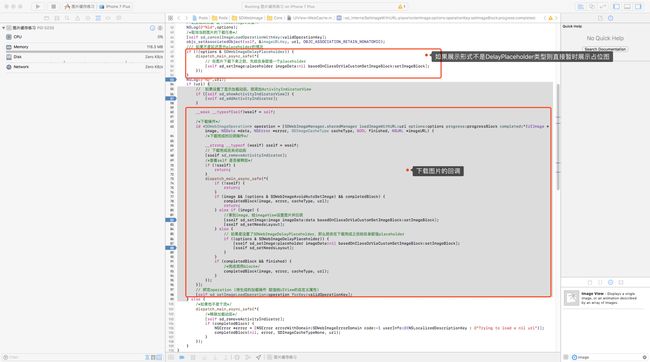Click the Pods folder in the jump bar

(x=220, y=18)
